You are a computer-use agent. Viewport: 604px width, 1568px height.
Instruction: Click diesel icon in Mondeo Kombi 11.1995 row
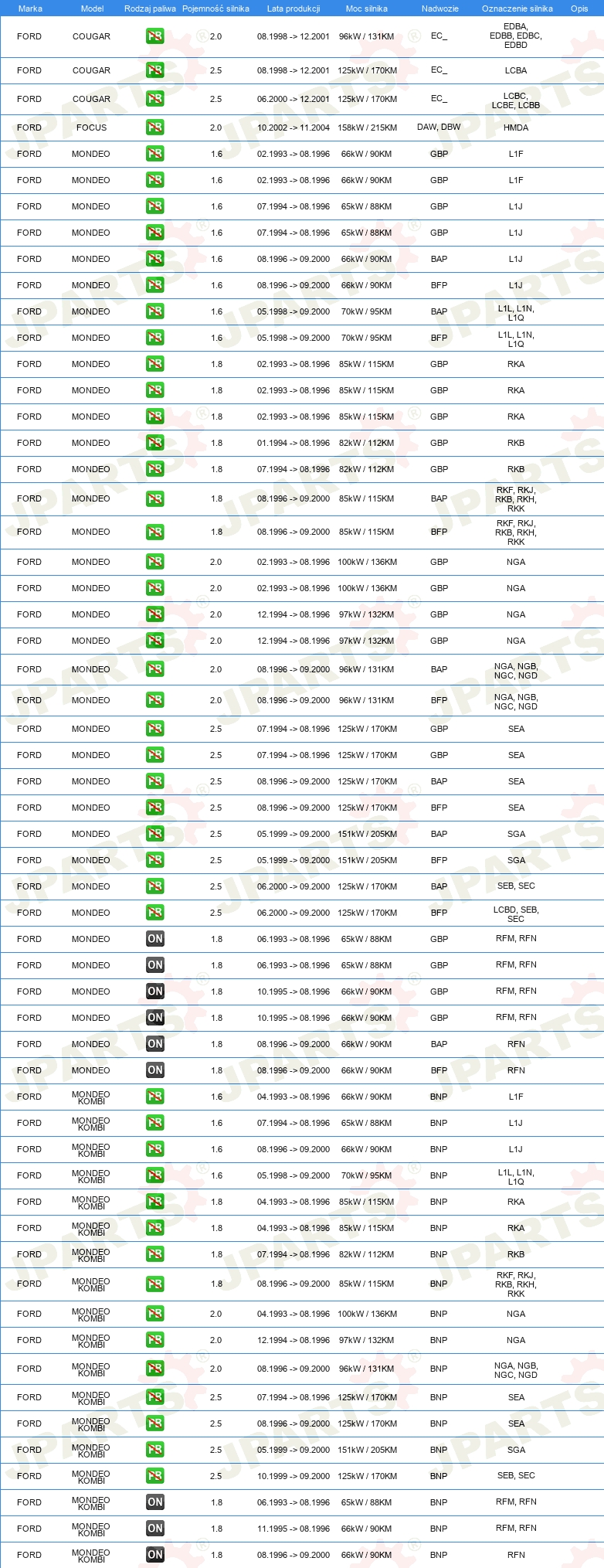tap(155, 1529)
